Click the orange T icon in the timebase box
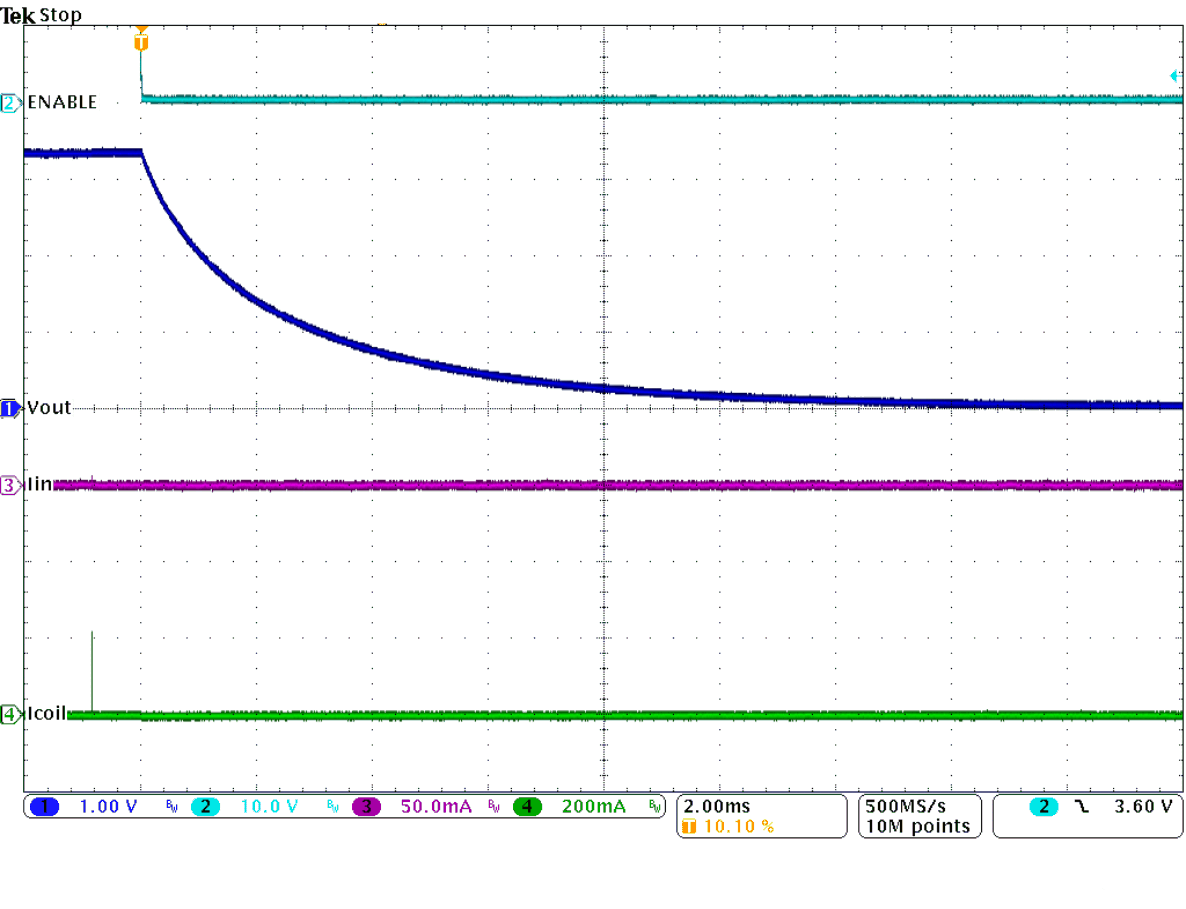 (688, 827)
